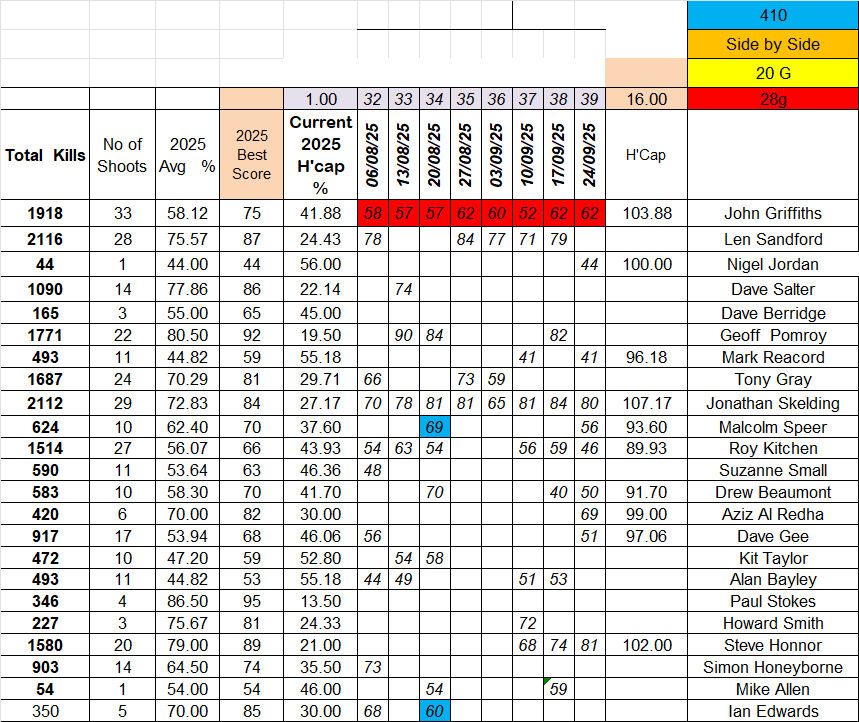
Task: Click the yellow 20 G legend cell
Action: pos(772,73)
